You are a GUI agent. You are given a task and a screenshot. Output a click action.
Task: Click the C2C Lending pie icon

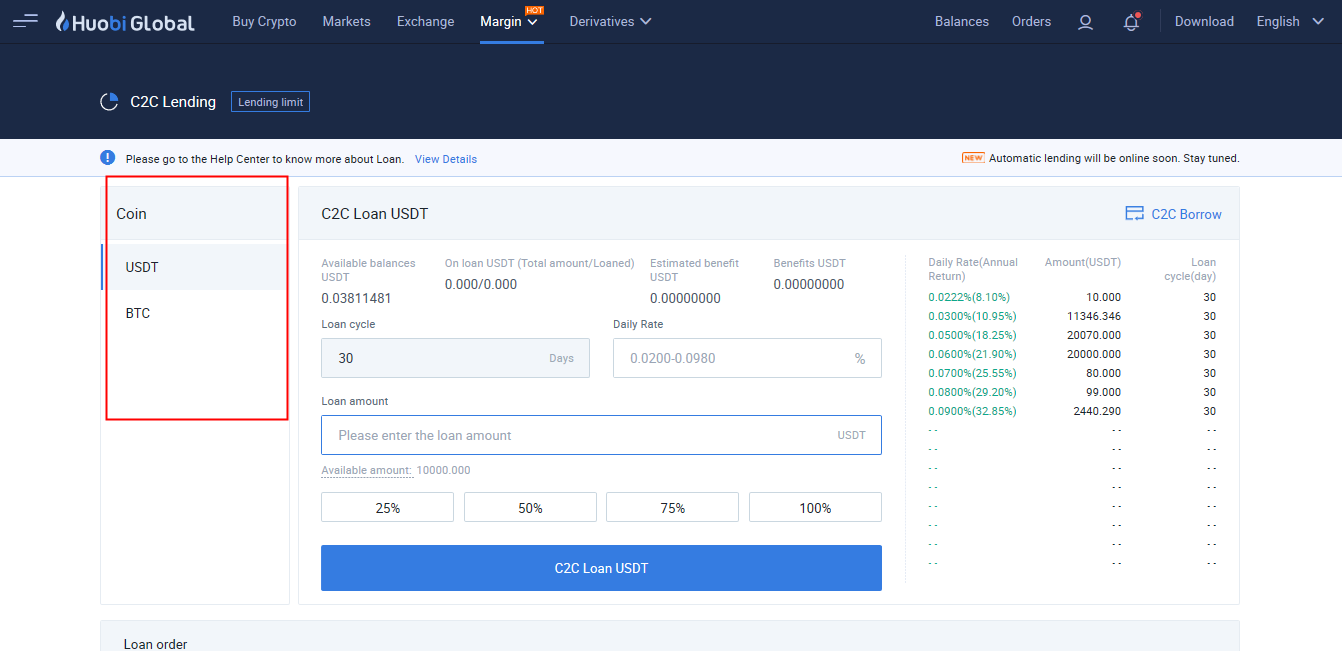point(110,102)
